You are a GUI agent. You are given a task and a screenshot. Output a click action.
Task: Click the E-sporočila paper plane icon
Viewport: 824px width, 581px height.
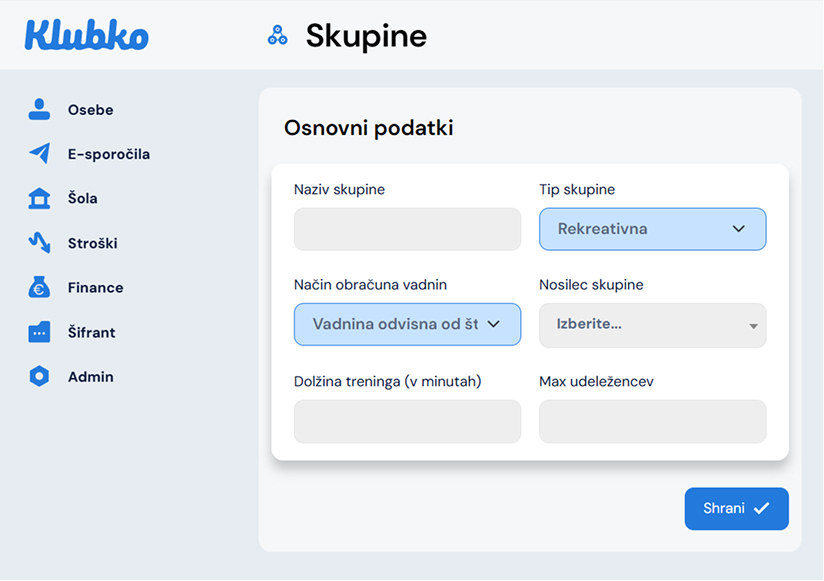39,154
